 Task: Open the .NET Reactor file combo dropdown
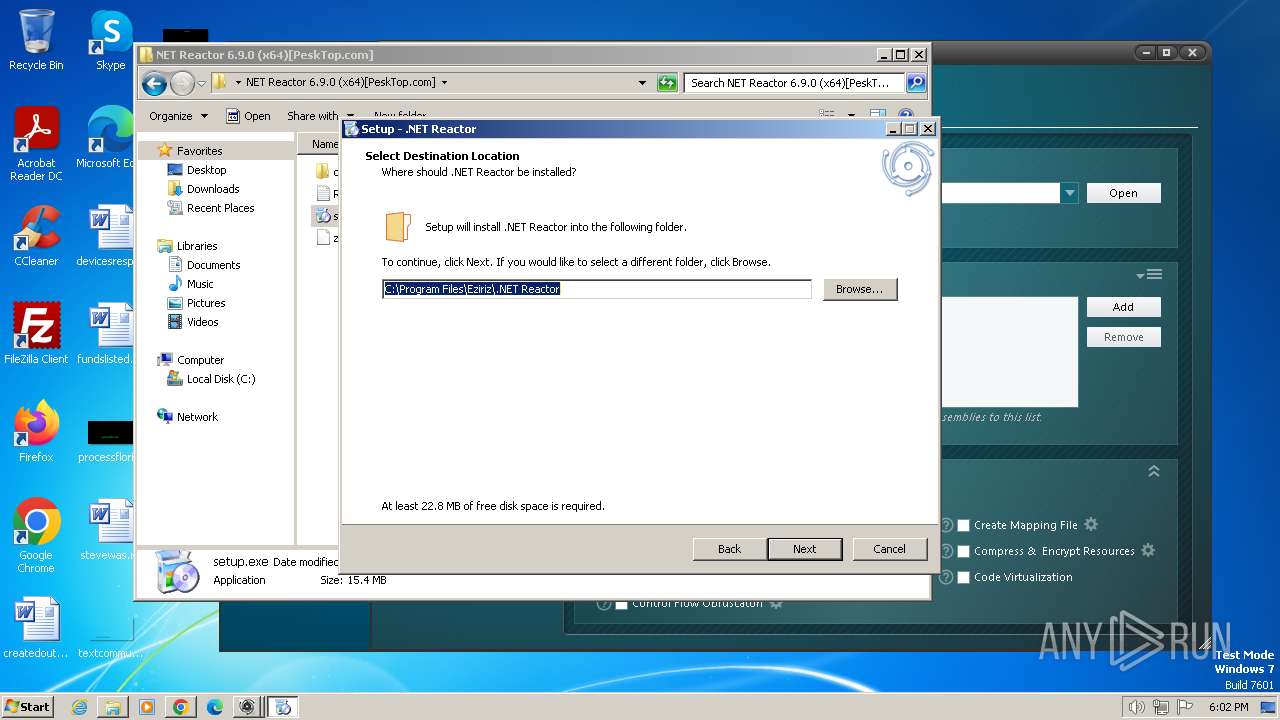[x=1069, y=193]
